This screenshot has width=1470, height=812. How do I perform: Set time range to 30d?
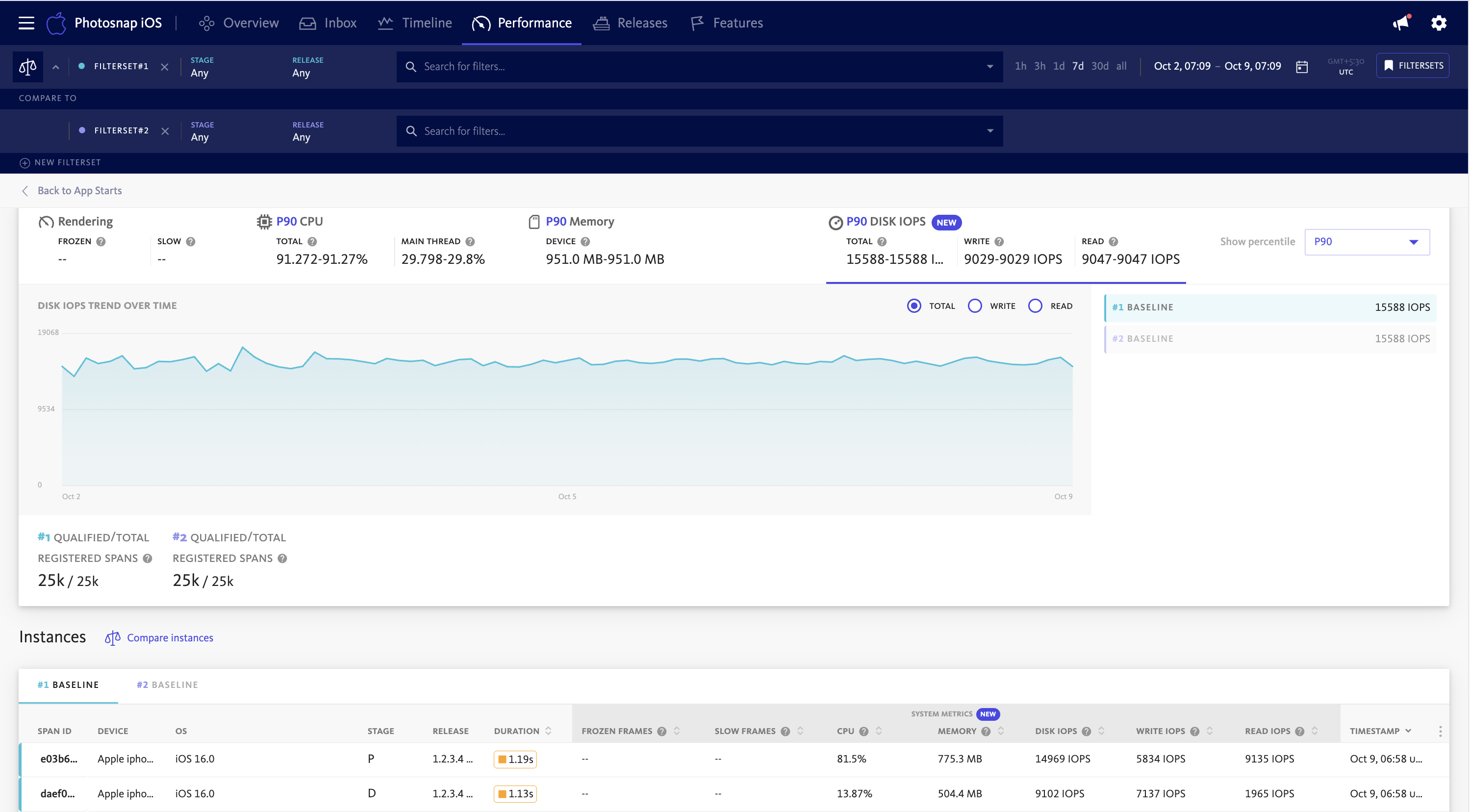(x=1100, y=66)
